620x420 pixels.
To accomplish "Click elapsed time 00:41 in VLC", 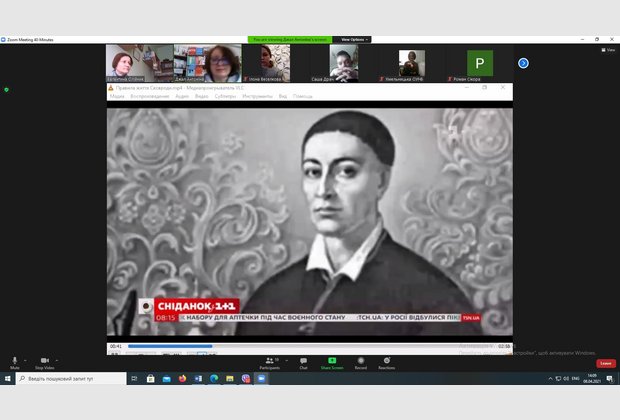I will click(116, 346).
